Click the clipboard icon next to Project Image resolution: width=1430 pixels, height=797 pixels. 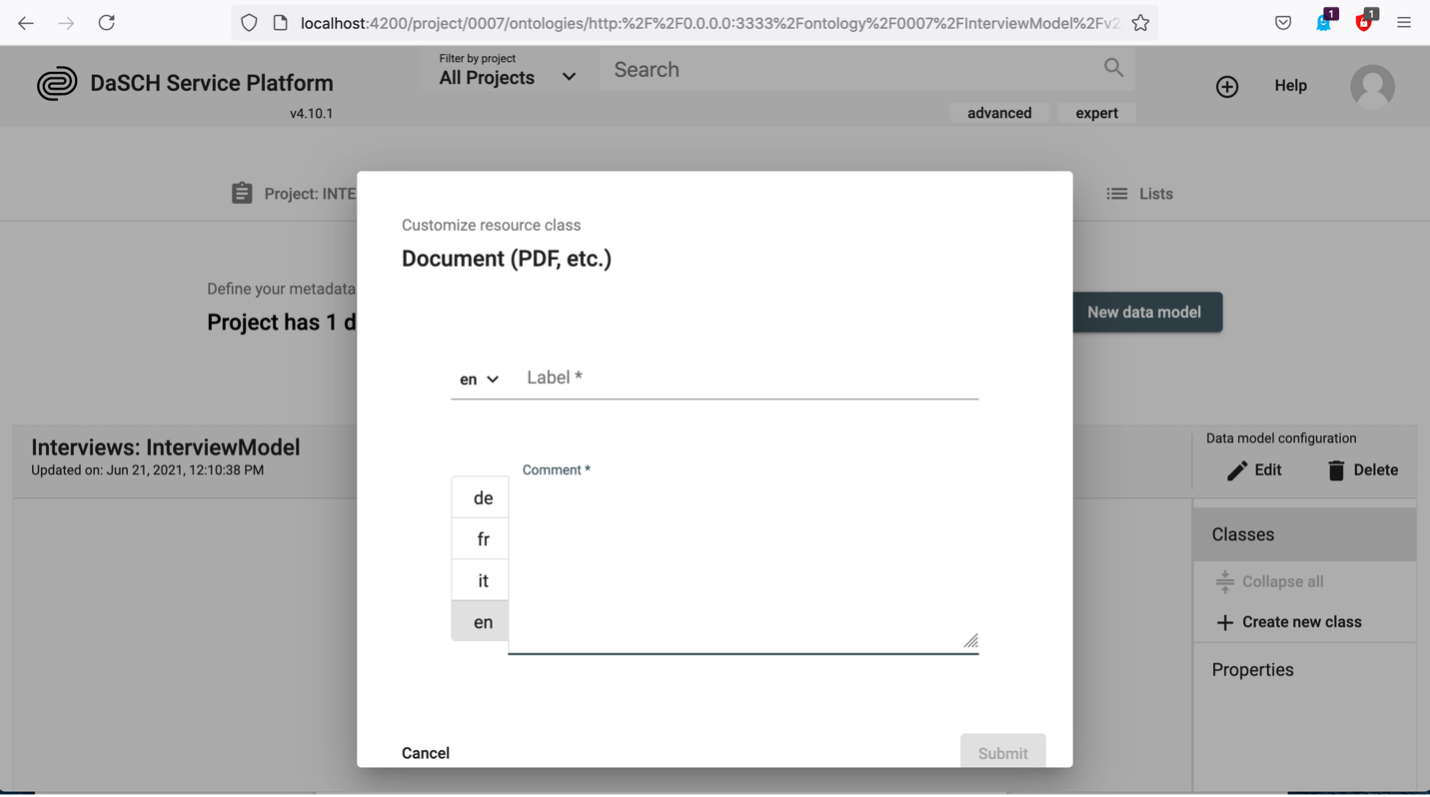241,192
